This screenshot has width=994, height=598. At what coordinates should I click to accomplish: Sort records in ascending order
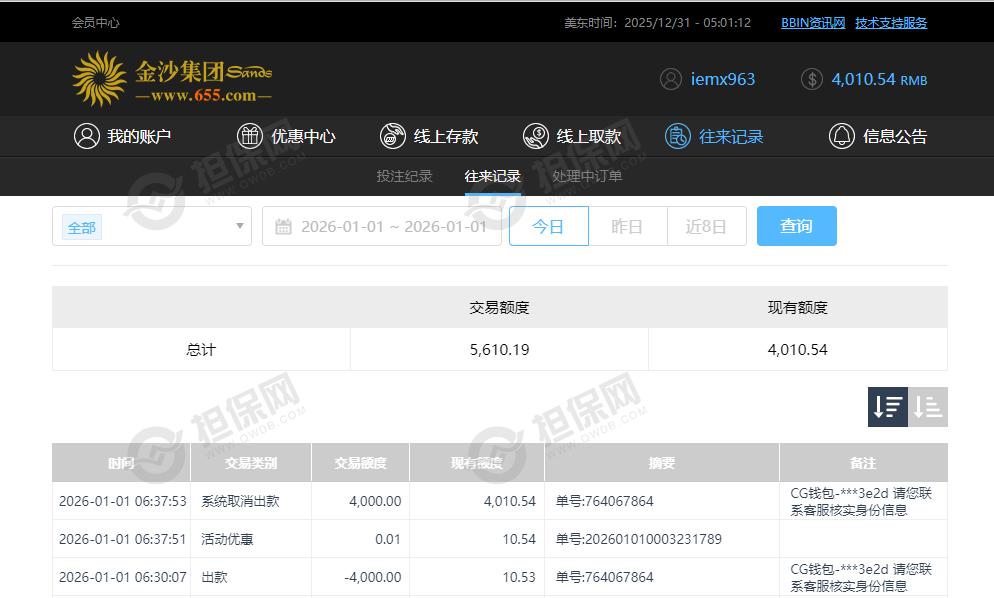point(928,407)
